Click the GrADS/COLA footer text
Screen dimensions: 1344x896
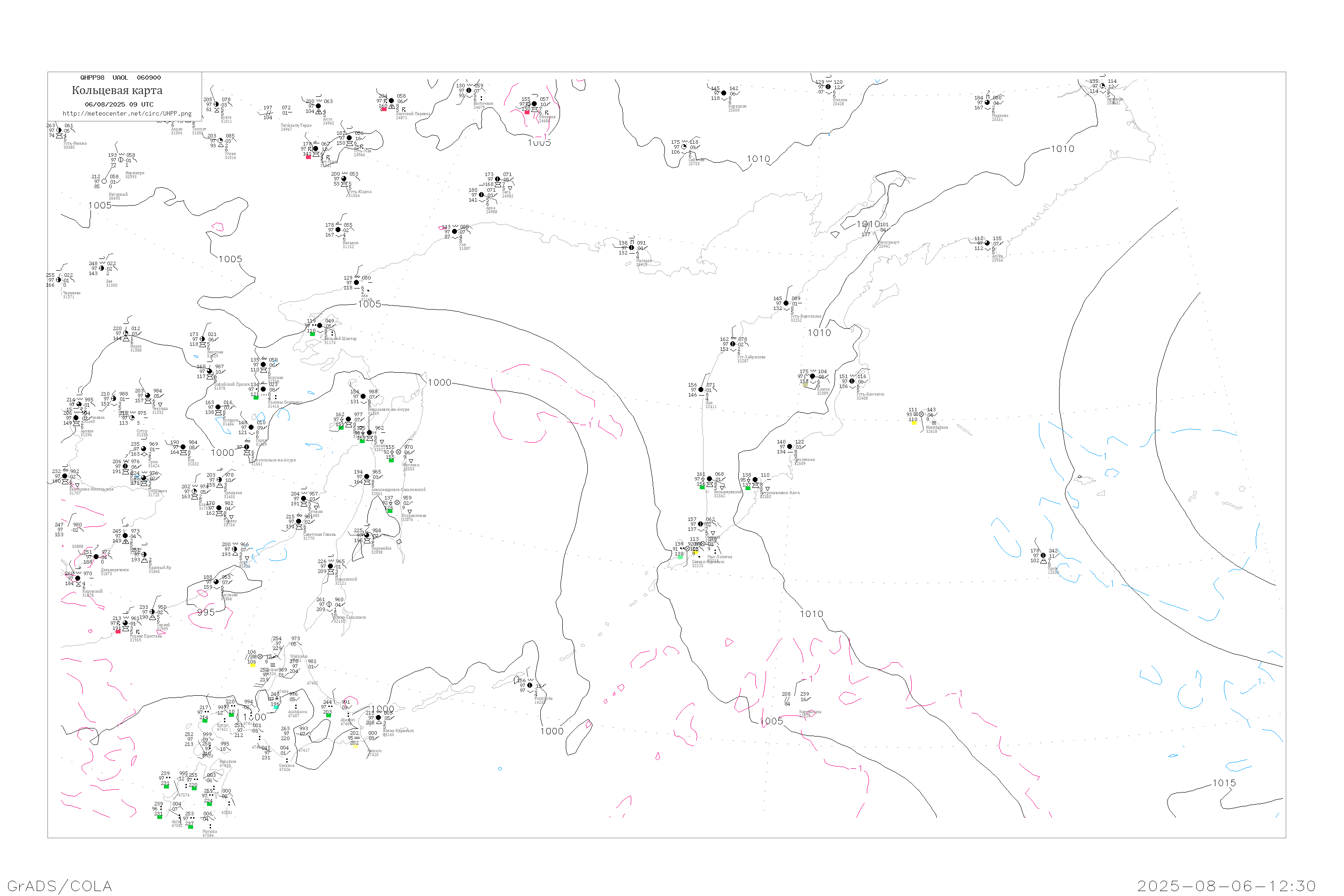point(60,886)
